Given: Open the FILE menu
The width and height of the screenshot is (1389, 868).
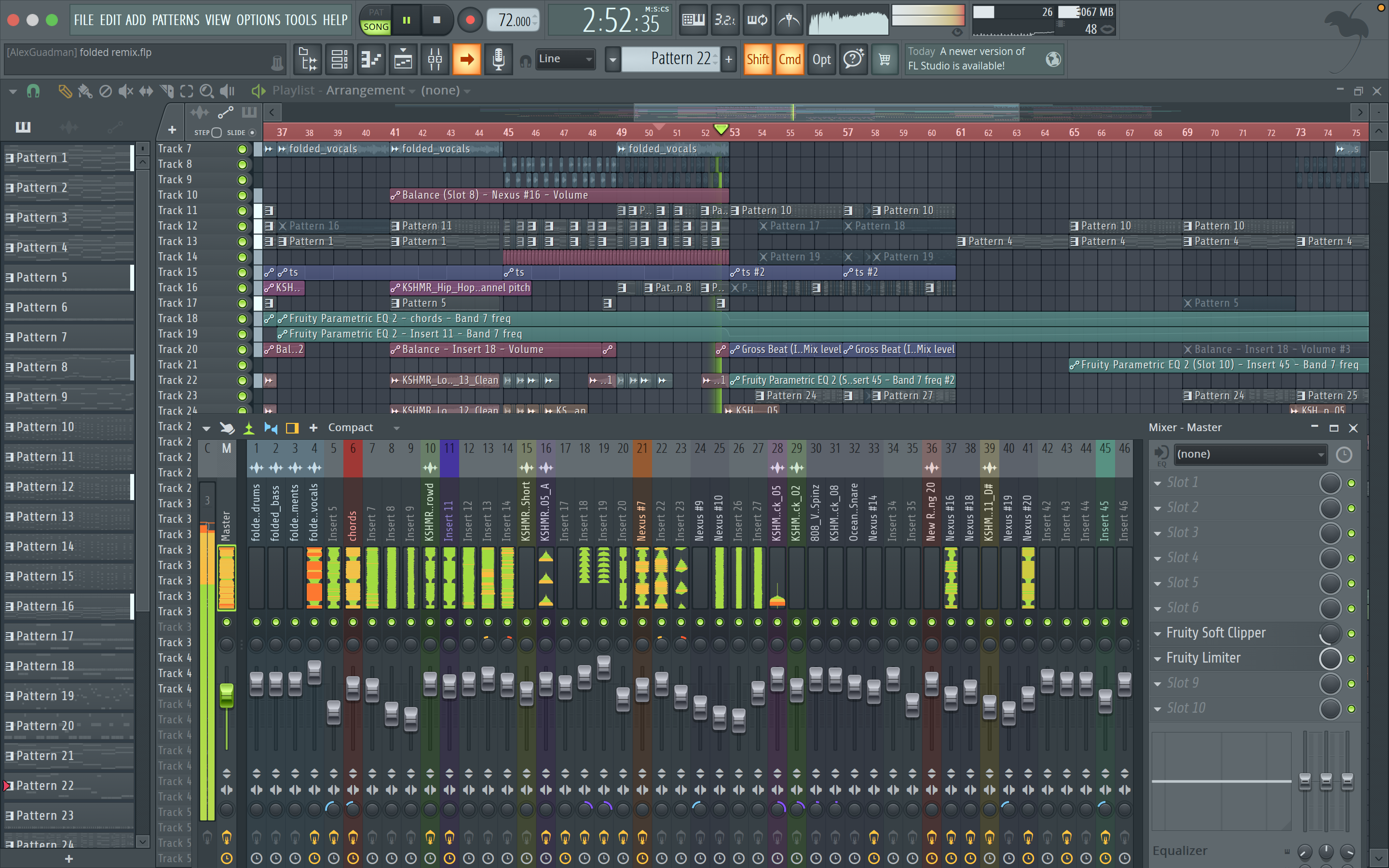Looking at the screenshot, I should 83,20.
